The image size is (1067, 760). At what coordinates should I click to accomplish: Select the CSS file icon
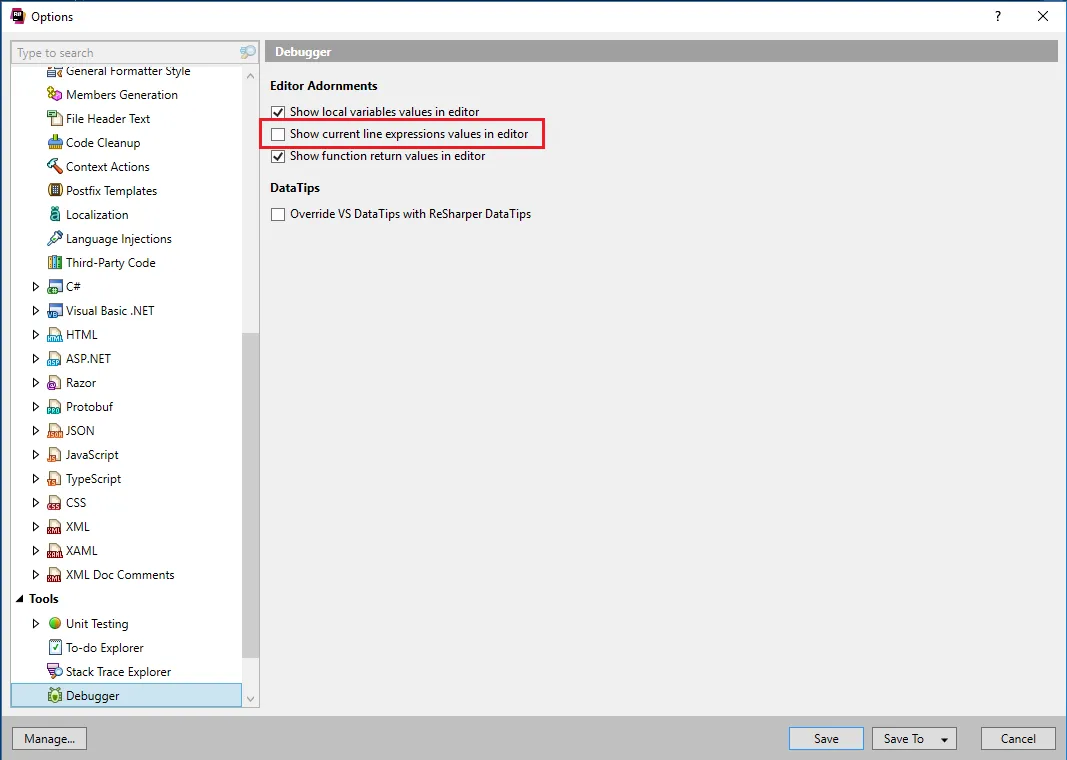click(x=54, y=503)
